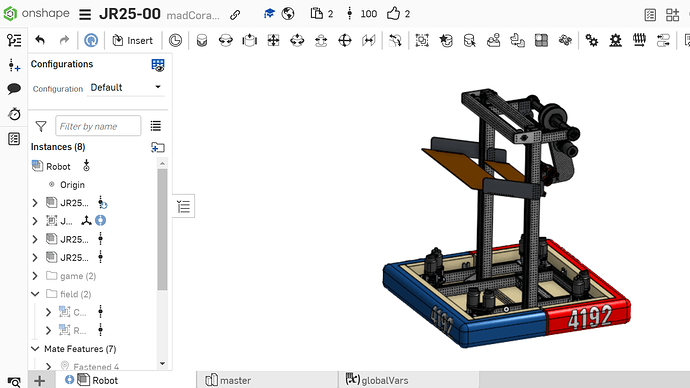The image size is (690, 388).
Task: Toggle the feature list flyout tab
Action: pos(184,206)
